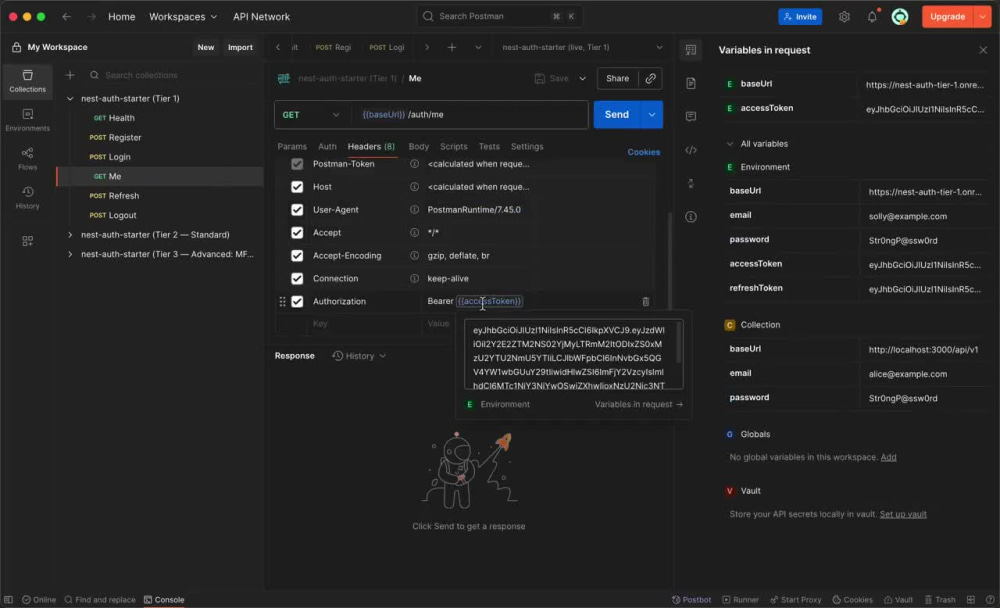Expand the nest-auth-starter (Tier 3 — Advanced) collection
Viewport: 1000px width, 608px height.
click(x=70, y=255)
